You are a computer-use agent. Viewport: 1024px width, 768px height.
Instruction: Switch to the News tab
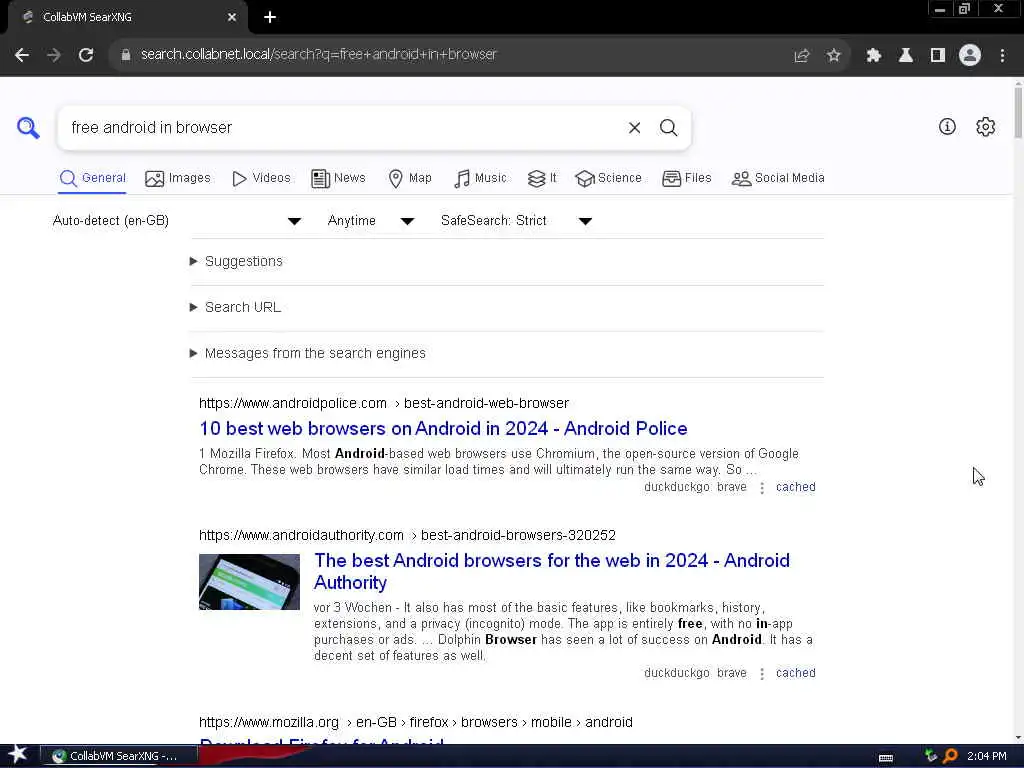click(338, 178)
